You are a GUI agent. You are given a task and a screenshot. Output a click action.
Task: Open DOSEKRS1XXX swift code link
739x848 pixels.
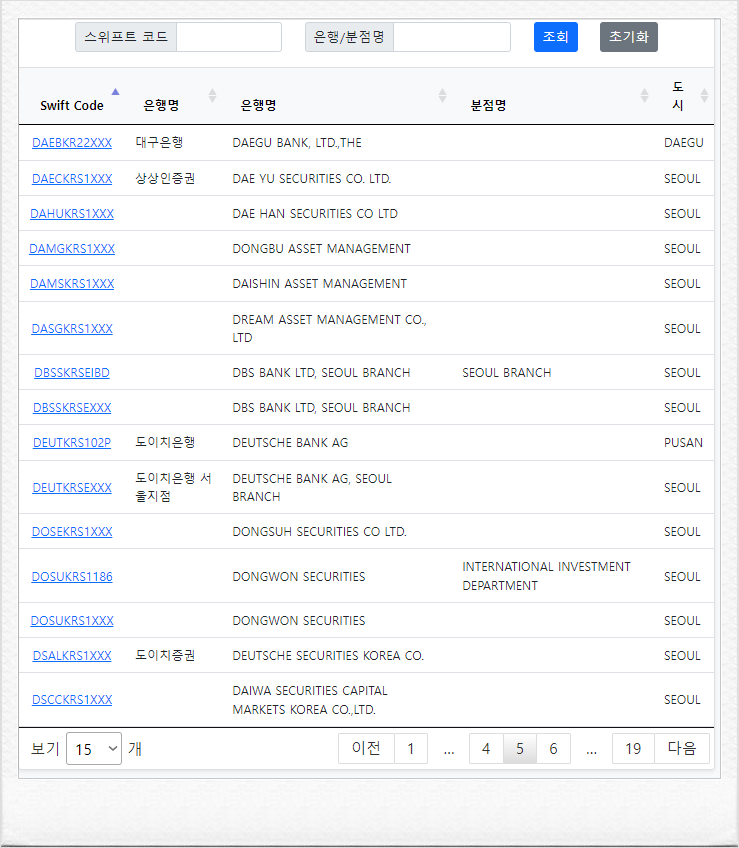(72, 532)
